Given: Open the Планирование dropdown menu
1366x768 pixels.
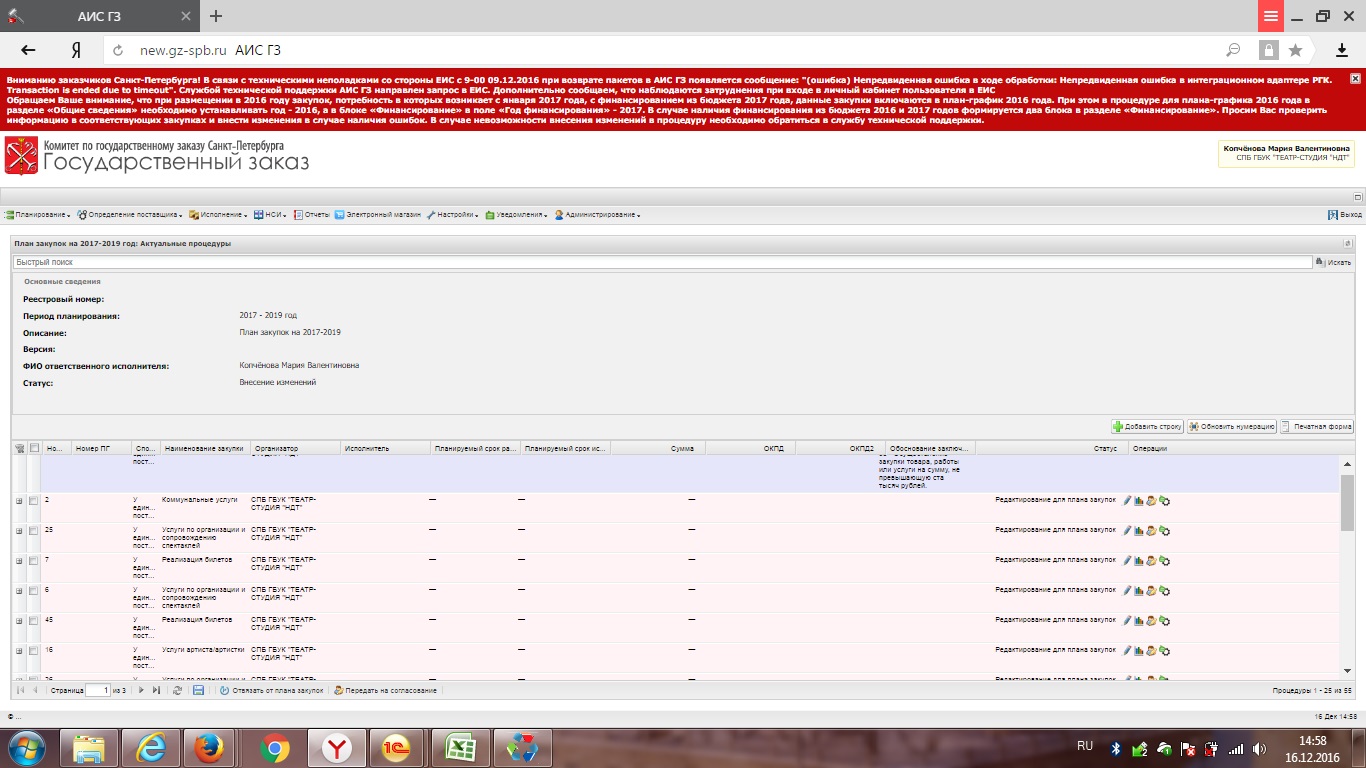Looking at the screenshot, I should (38, 215).
